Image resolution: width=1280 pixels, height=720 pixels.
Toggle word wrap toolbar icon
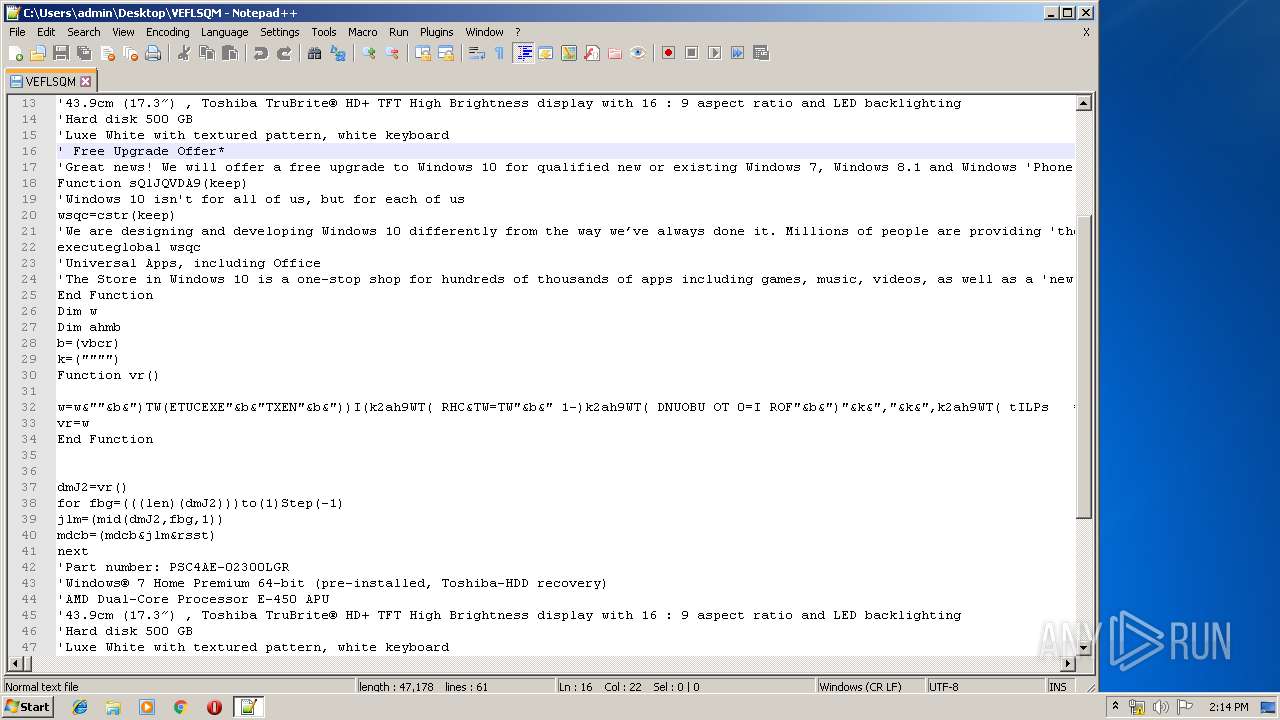click(x=477, y=53)
